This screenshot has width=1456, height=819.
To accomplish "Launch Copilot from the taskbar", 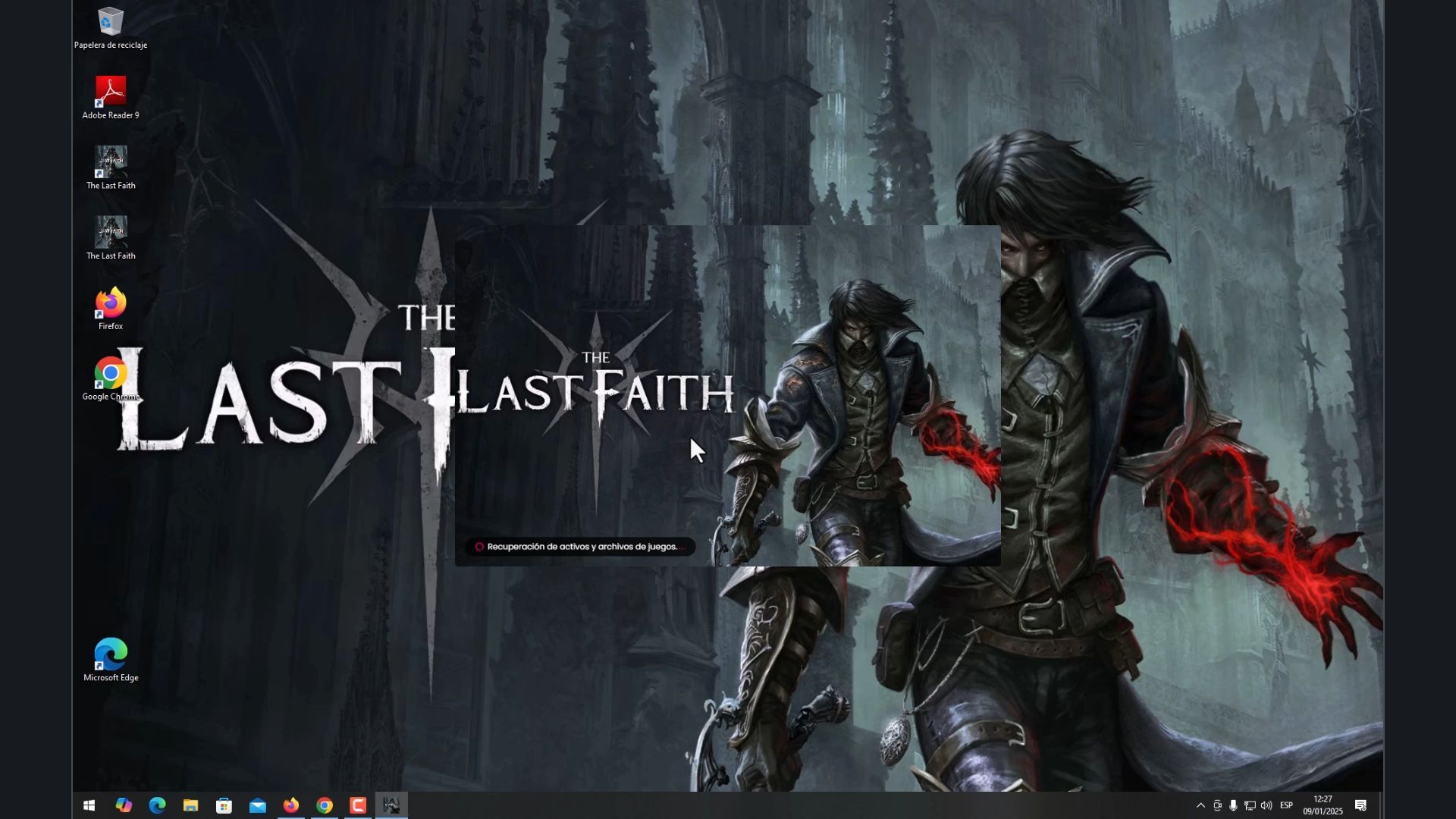I will coord(124,805).
